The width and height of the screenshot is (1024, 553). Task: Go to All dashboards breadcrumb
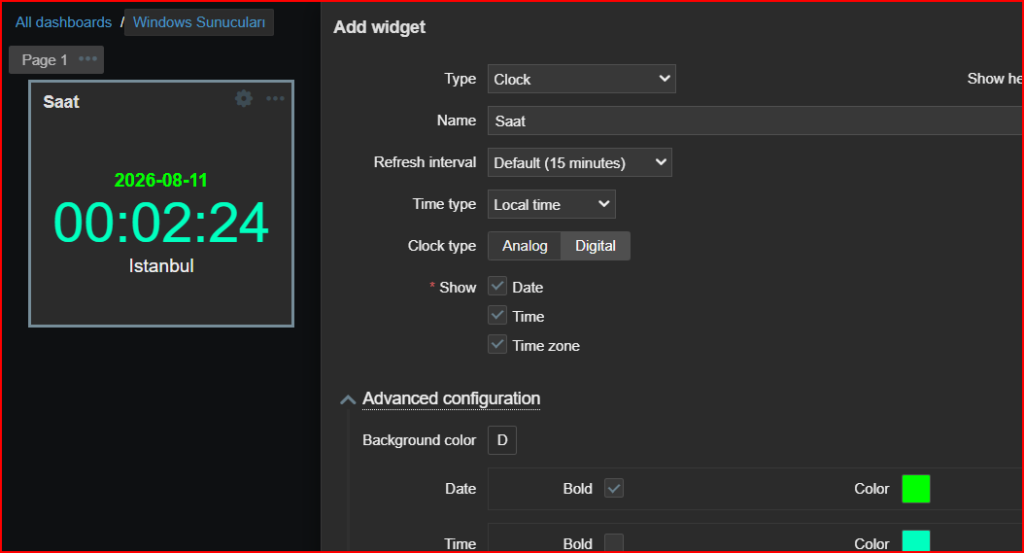(x=63, y=22)
